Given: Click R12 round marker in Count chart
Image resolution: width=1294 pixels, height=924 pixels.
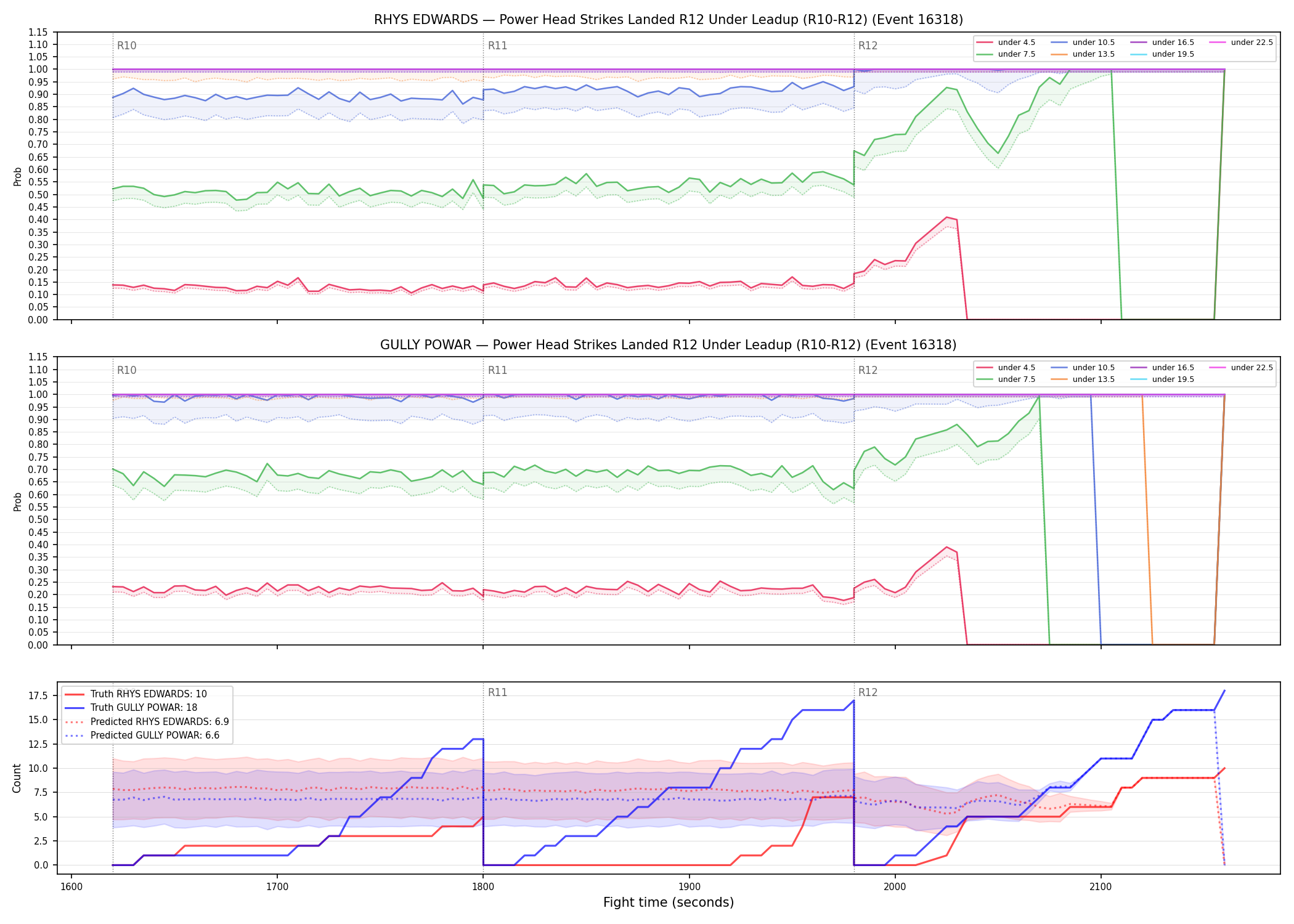Looking at the screenshot, I should tap(868, 692).
